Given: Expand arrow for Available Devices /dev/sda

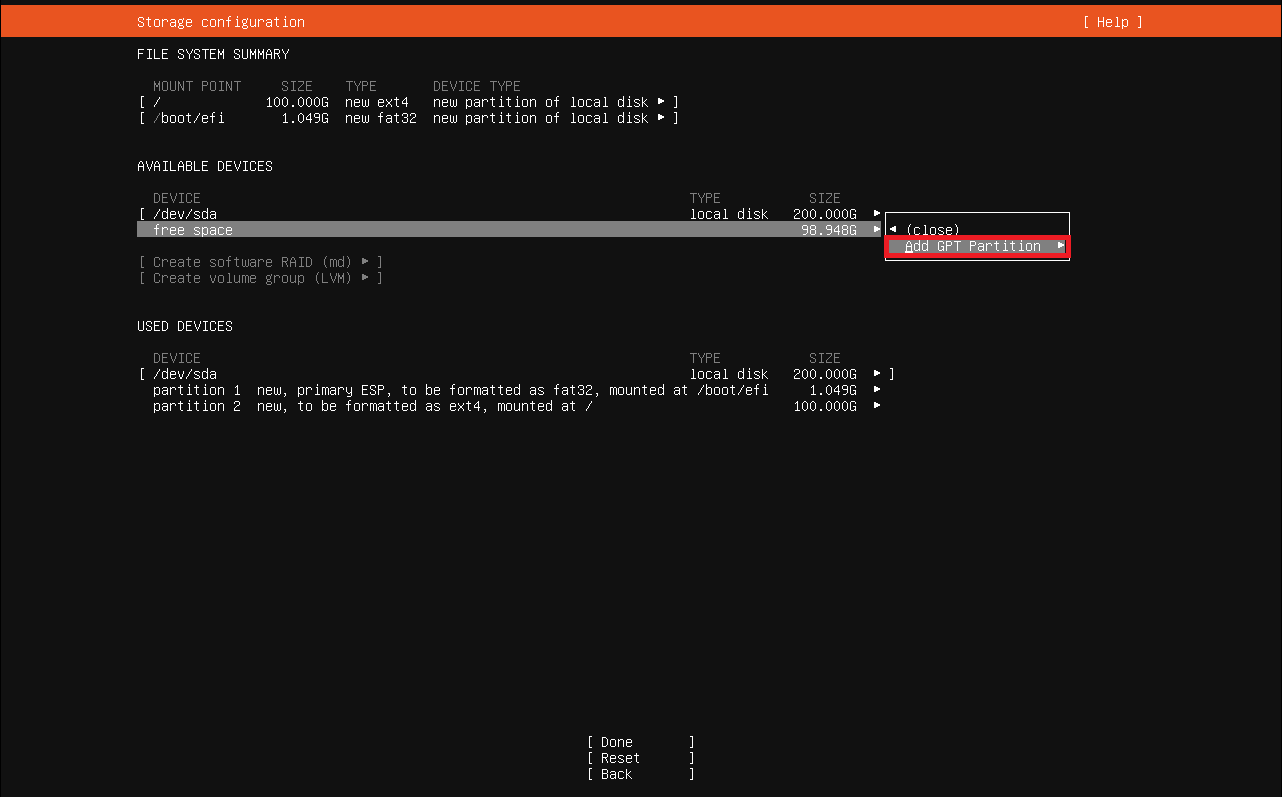Looking at the screenshot, I should [877, 214].
